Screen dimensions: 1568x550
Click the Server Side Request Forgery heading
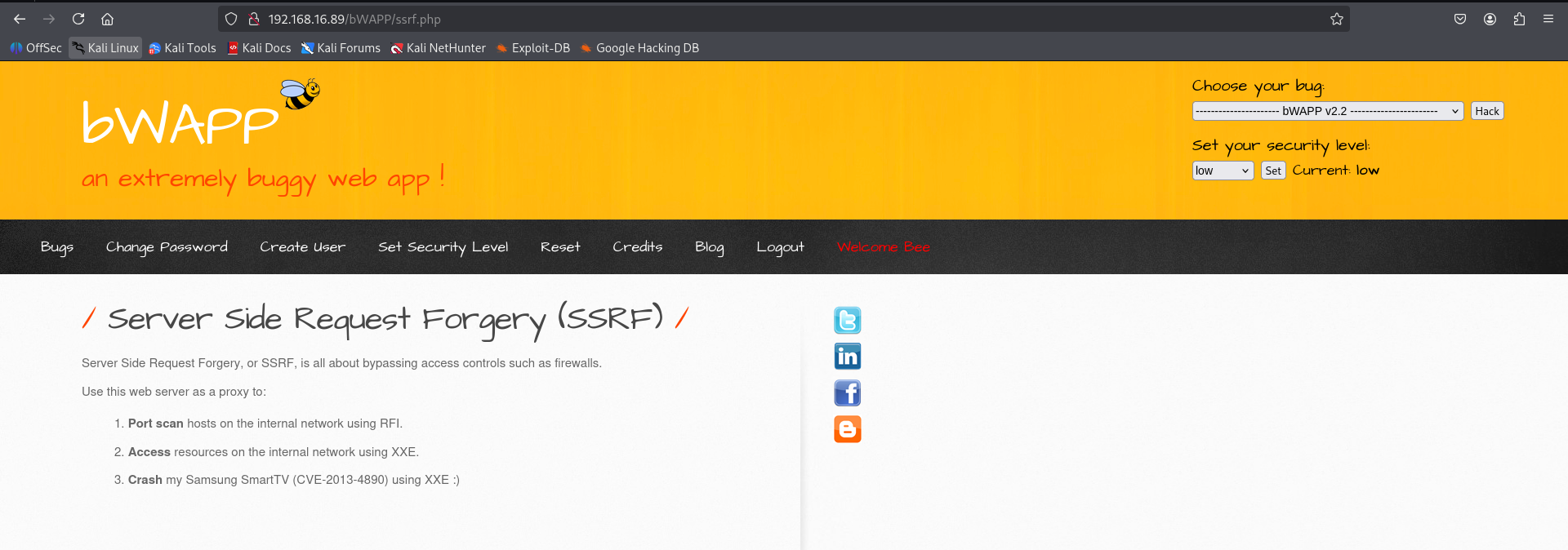(385, 319)
